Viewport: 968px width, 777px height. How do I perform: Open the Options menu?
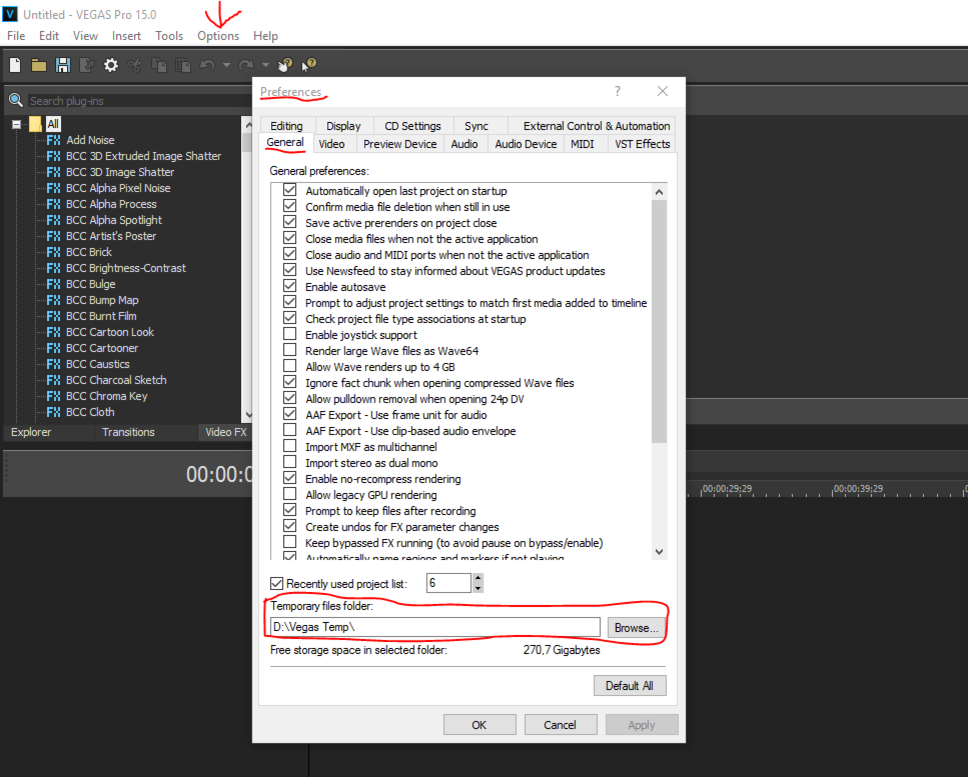click(x=218, y=36)
